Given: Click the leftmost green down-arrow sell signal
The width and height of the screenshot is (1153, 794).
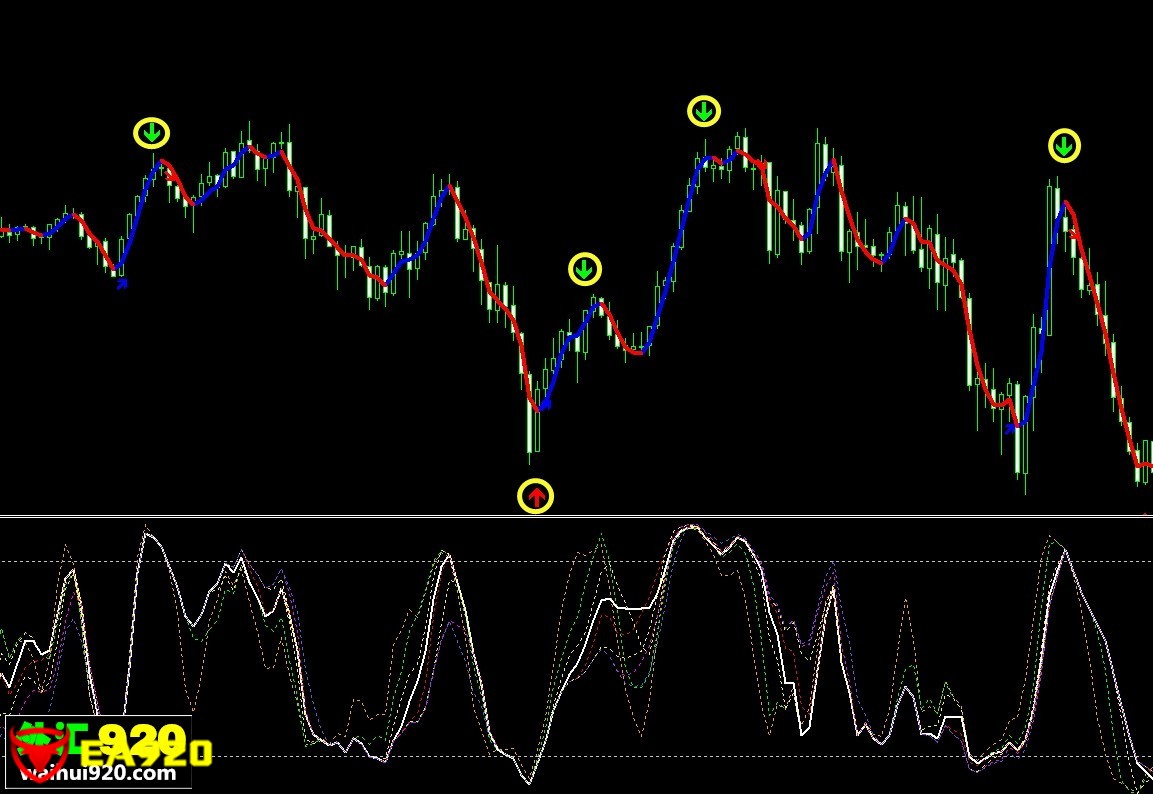Looking at the screenshot, I should pyautogui.click(x=152, y=133).
